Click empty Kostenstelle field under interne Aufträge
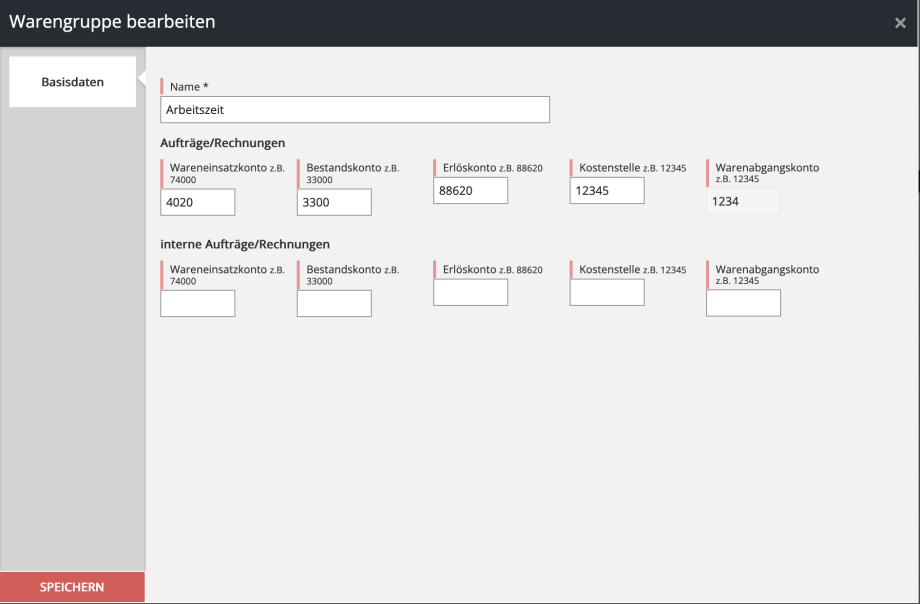 pos(607,293)
